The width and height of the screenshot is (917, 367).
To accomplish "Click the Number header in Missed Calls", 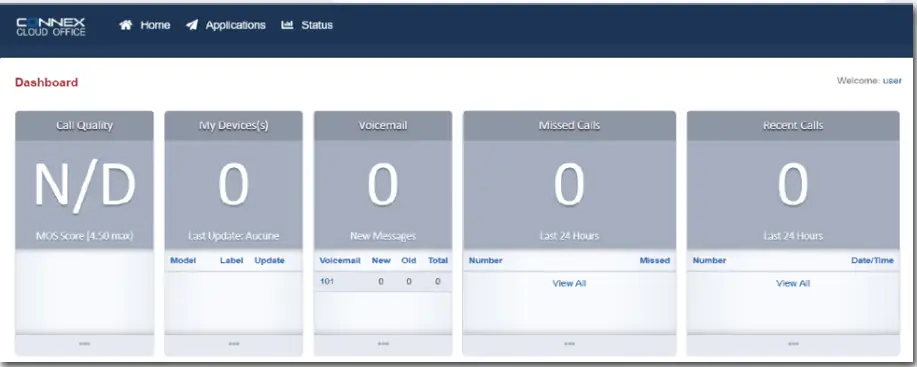I will tap(485, 261).
